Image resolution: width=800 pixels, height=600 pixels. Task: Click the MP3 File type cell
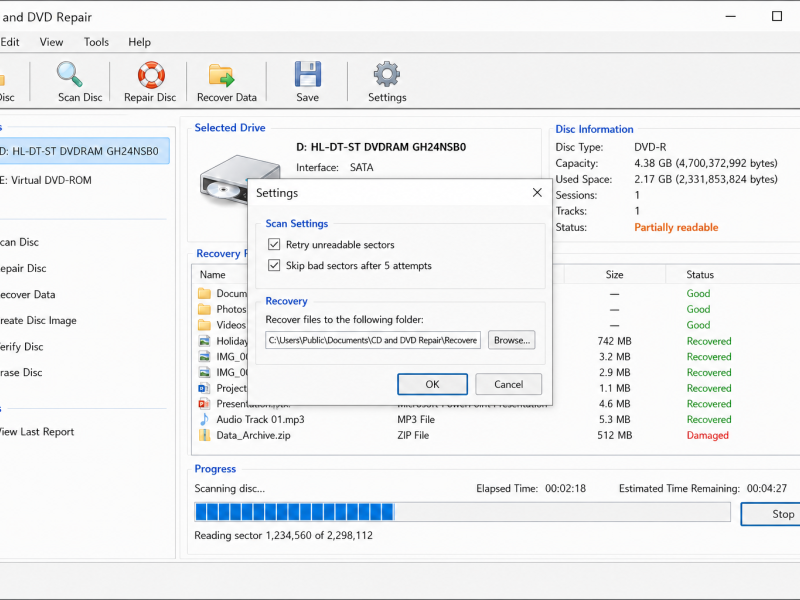416,419
